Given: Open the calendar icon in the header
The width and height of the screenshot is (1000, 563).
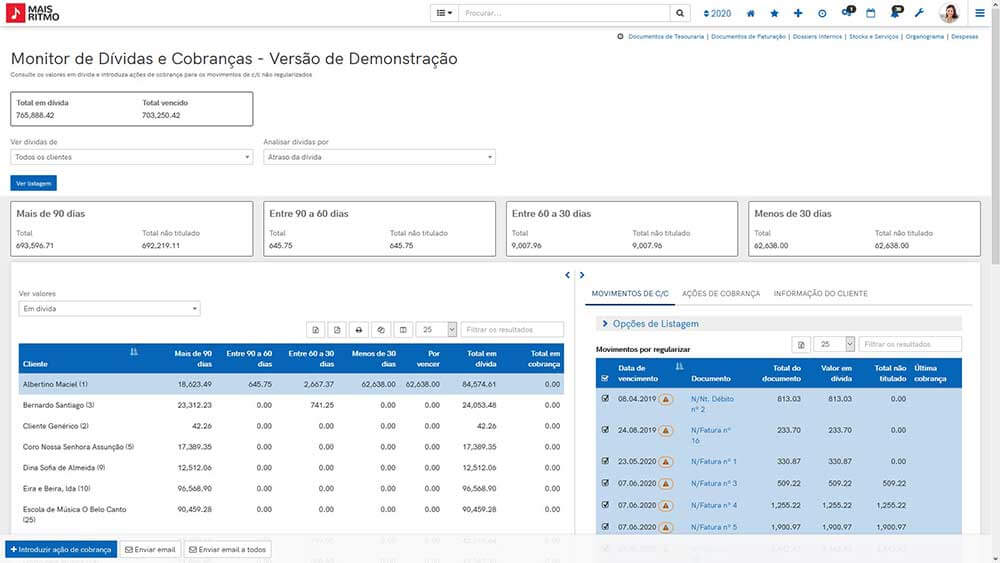Looking at the screenshot, I should pos(871,13).
